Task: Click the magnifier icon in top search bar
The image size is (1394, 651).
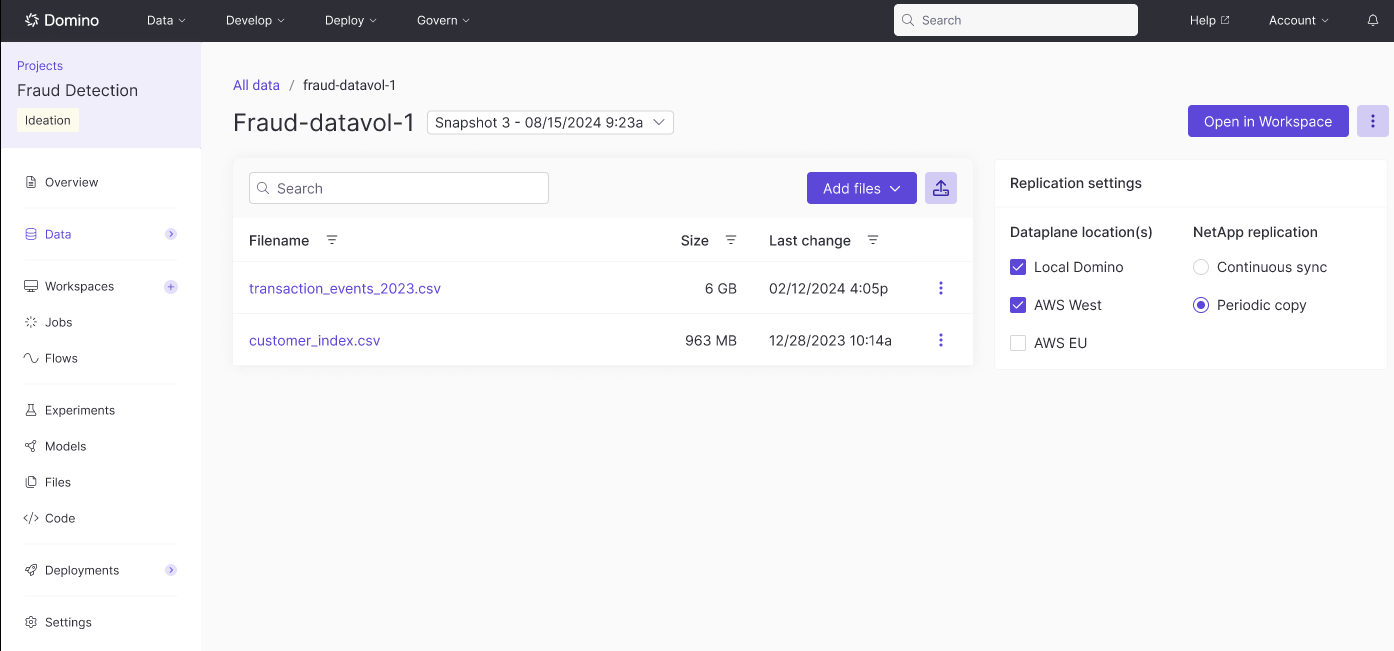Action: click(x=908, y=20)
